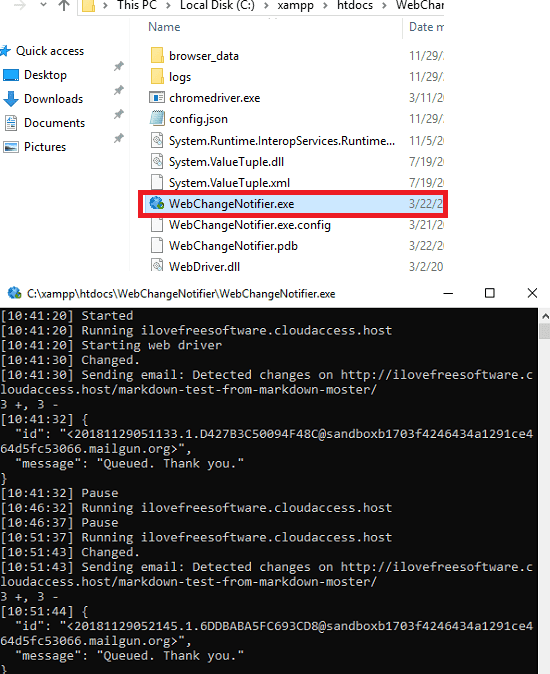The width and height of the screenshot is (550, 674).
Task: Click the Downloads arrow icon in sidebar
Action: [x=11, y=99]
